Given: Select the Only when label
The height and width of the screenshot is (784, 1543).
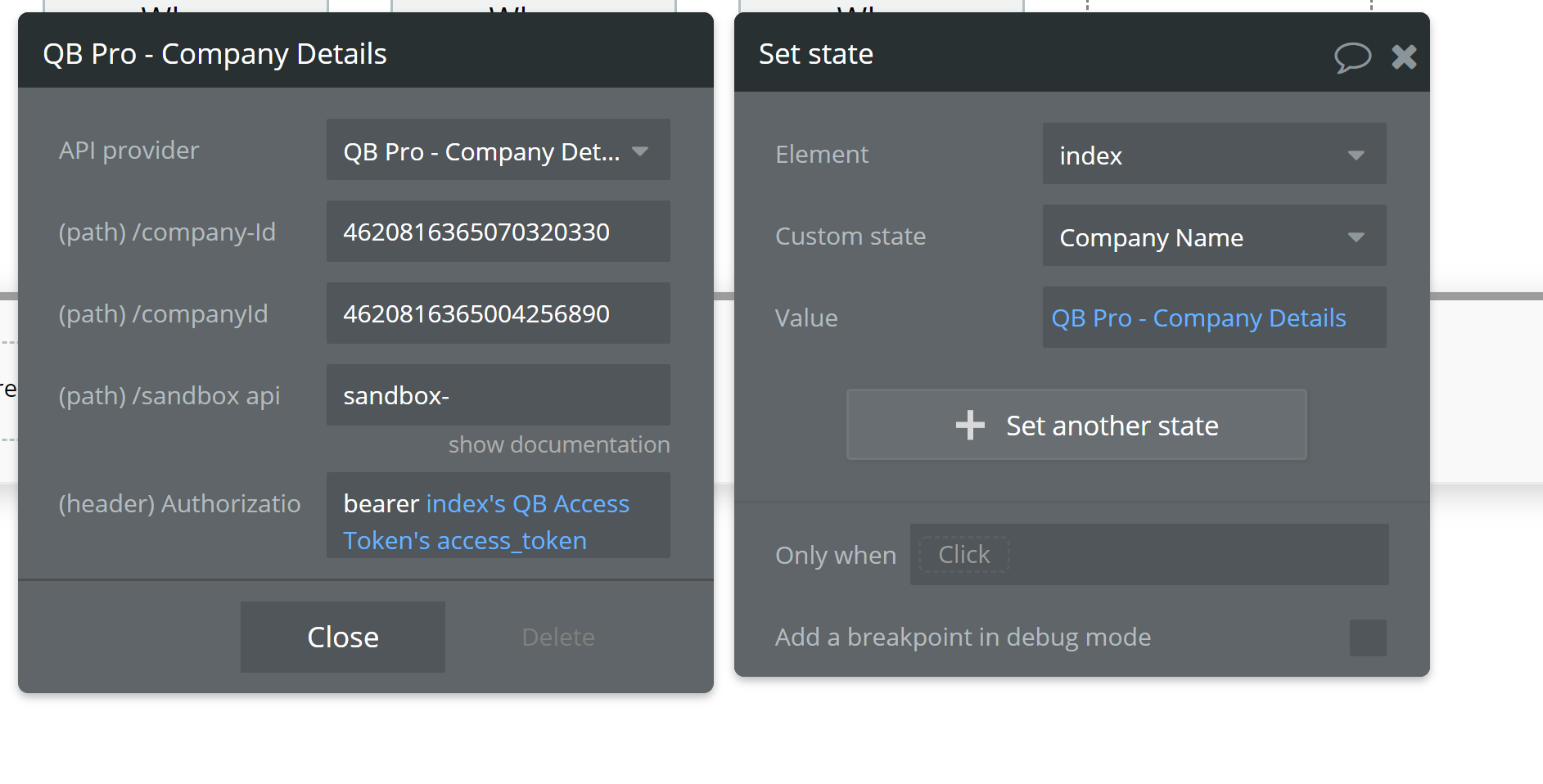Looking at the screenshot, I should click(836, 556).
